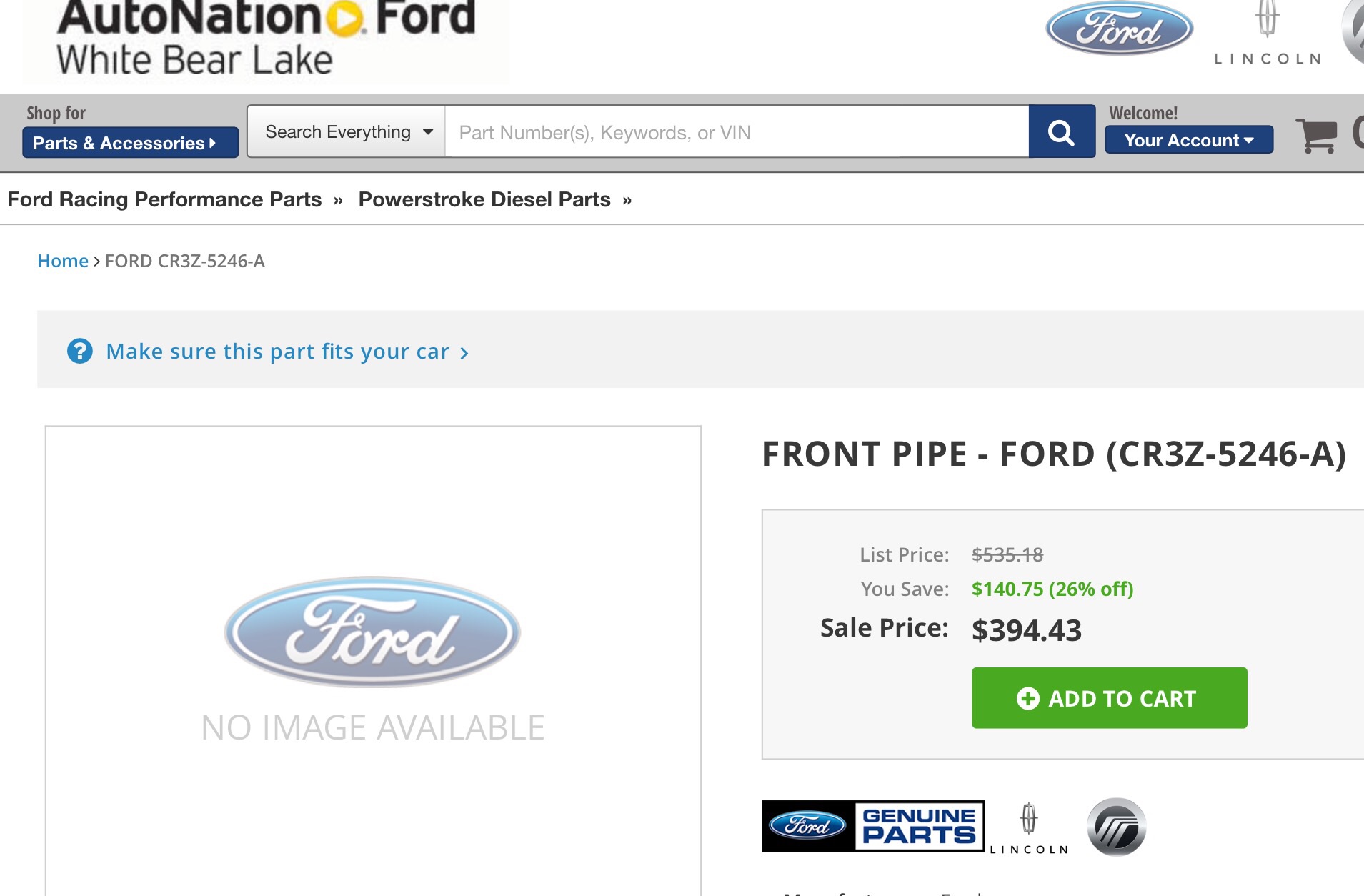Click the Mercury brand logo

1116,827
